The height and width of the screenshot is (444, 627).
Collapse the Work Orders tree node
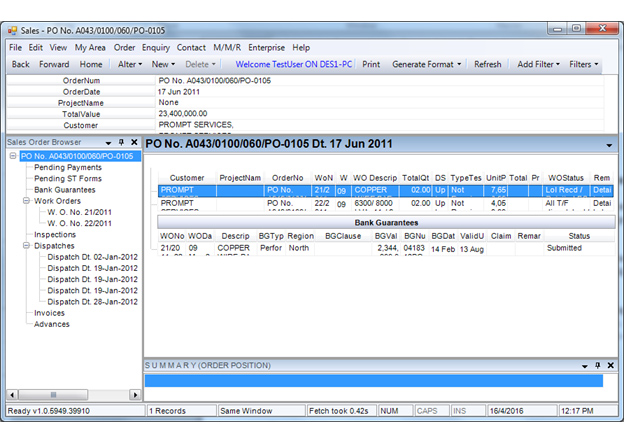click(x=24, y=201)
